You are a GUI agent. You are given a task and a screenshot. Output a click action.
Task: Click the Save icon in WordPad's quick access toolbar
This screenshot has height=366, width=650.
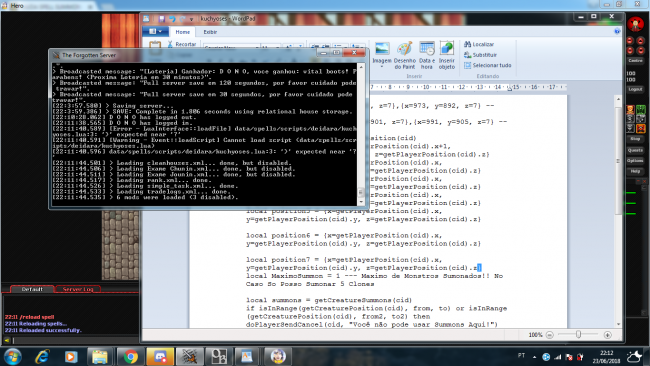tap(162, 19)
